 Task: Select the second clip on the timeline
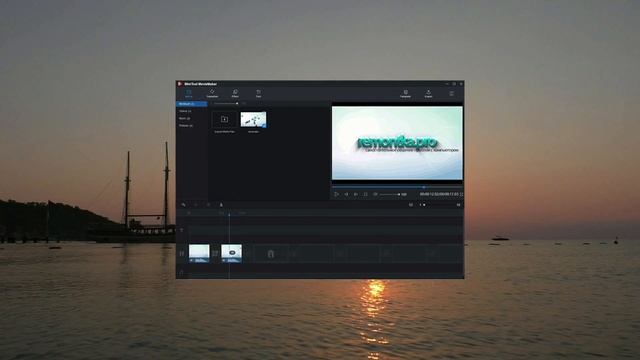[231, 253]
